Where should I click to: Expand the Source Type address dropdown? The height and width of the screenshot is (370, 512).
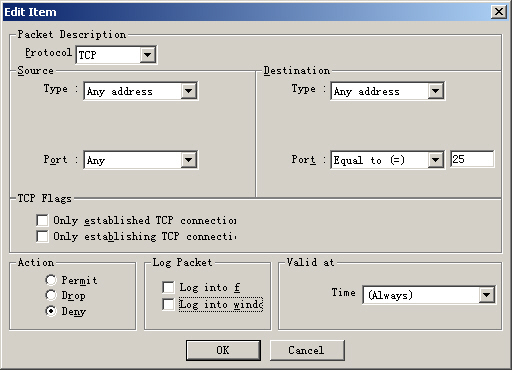tap(140, 91)
